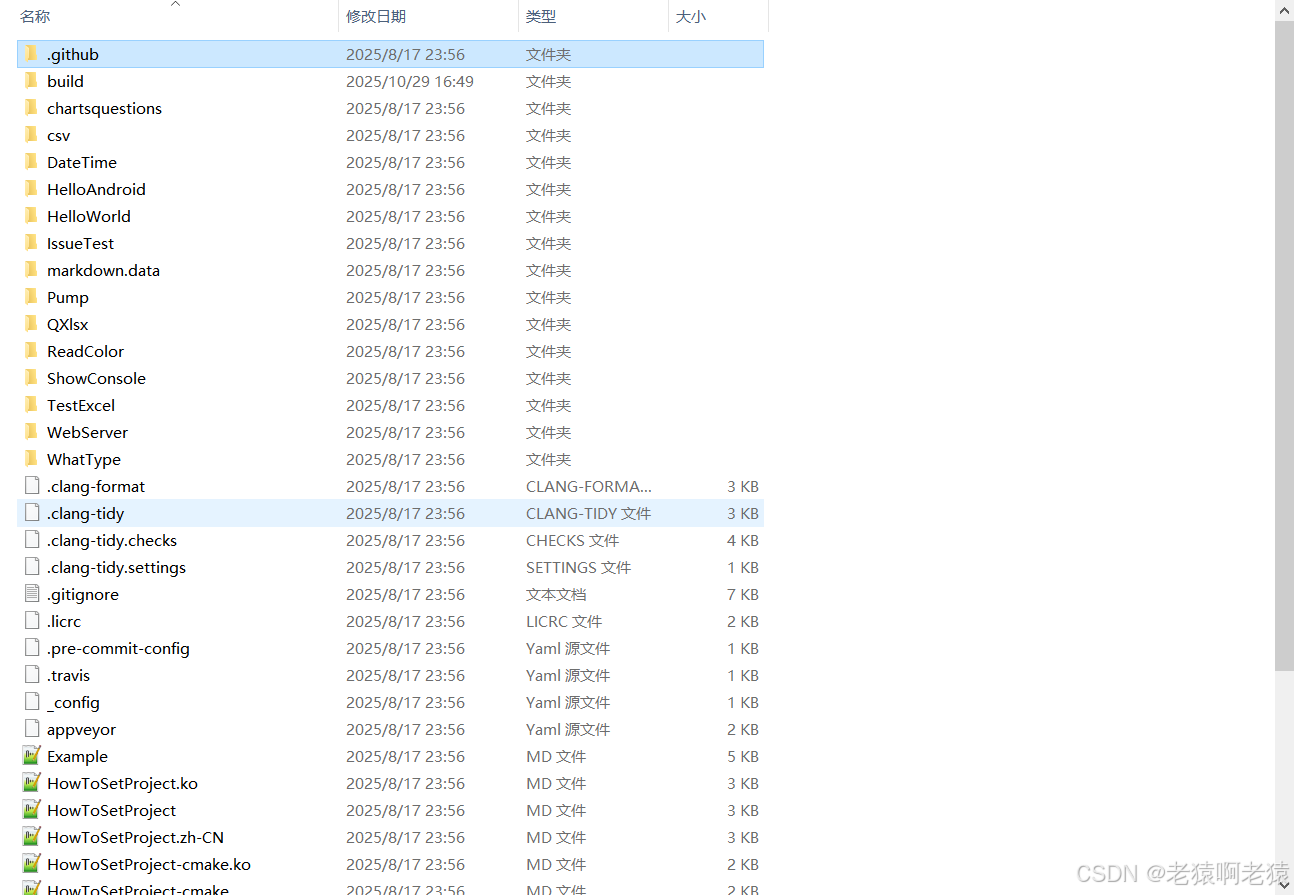The image size is (1294, 895).
Task: Click the Example MD file icon
Action: coord(31,756)
